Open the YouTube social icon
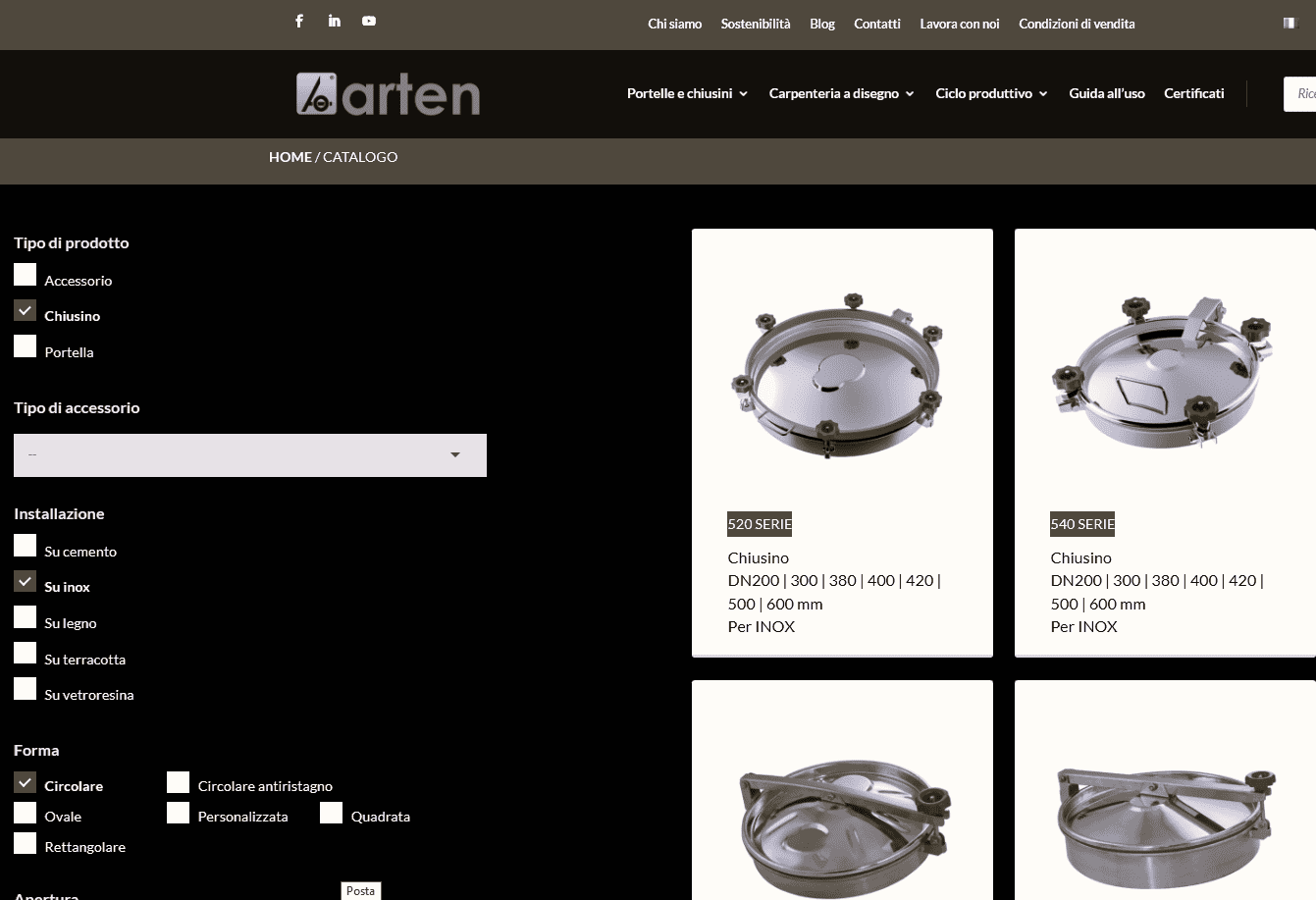The height and width of the screenshot is (900, 1316). pyautogui.click(x=369, y=21)
